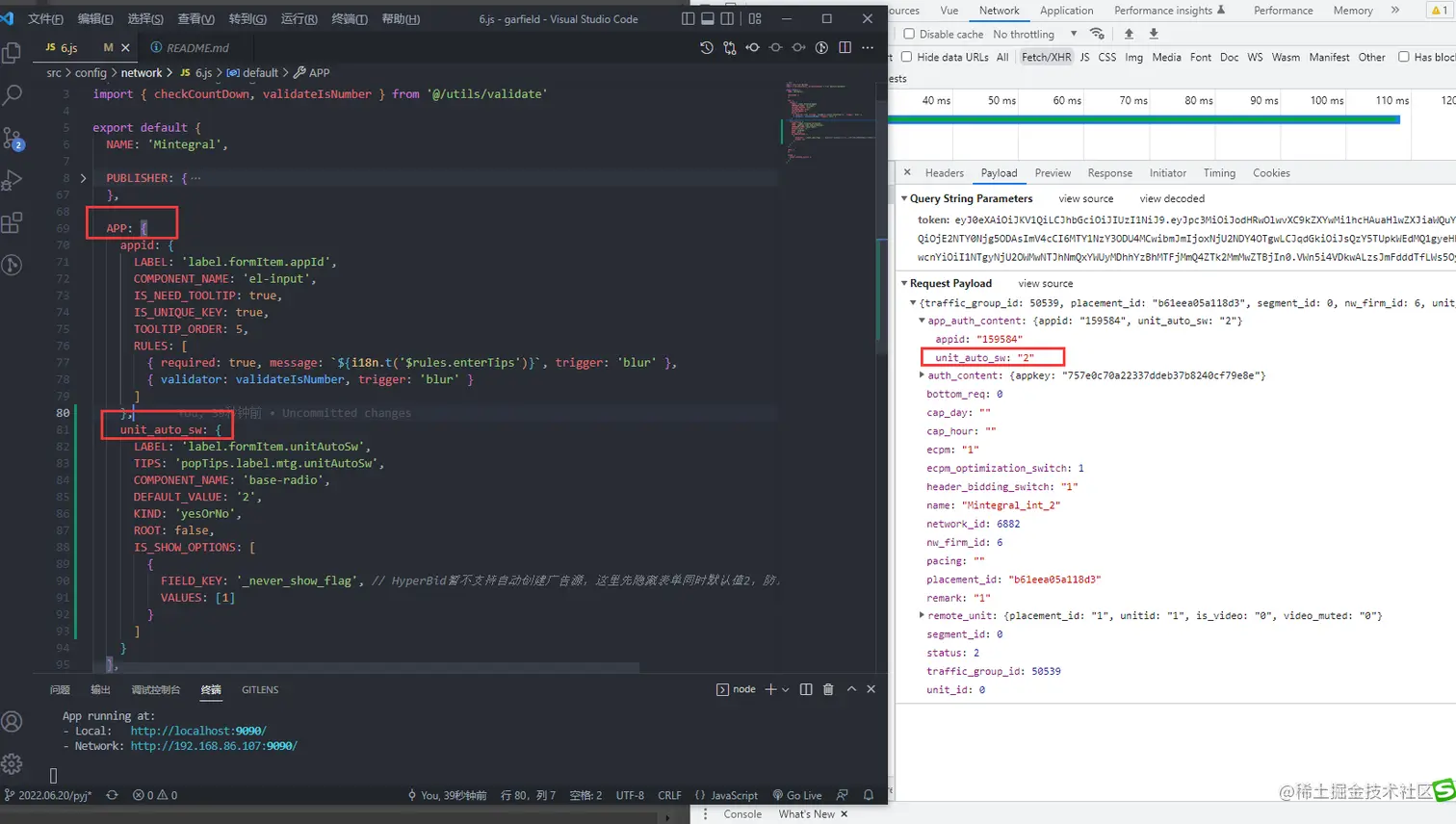
Task: Toggle the Disable cache checkbox
Action: (909, 34)
